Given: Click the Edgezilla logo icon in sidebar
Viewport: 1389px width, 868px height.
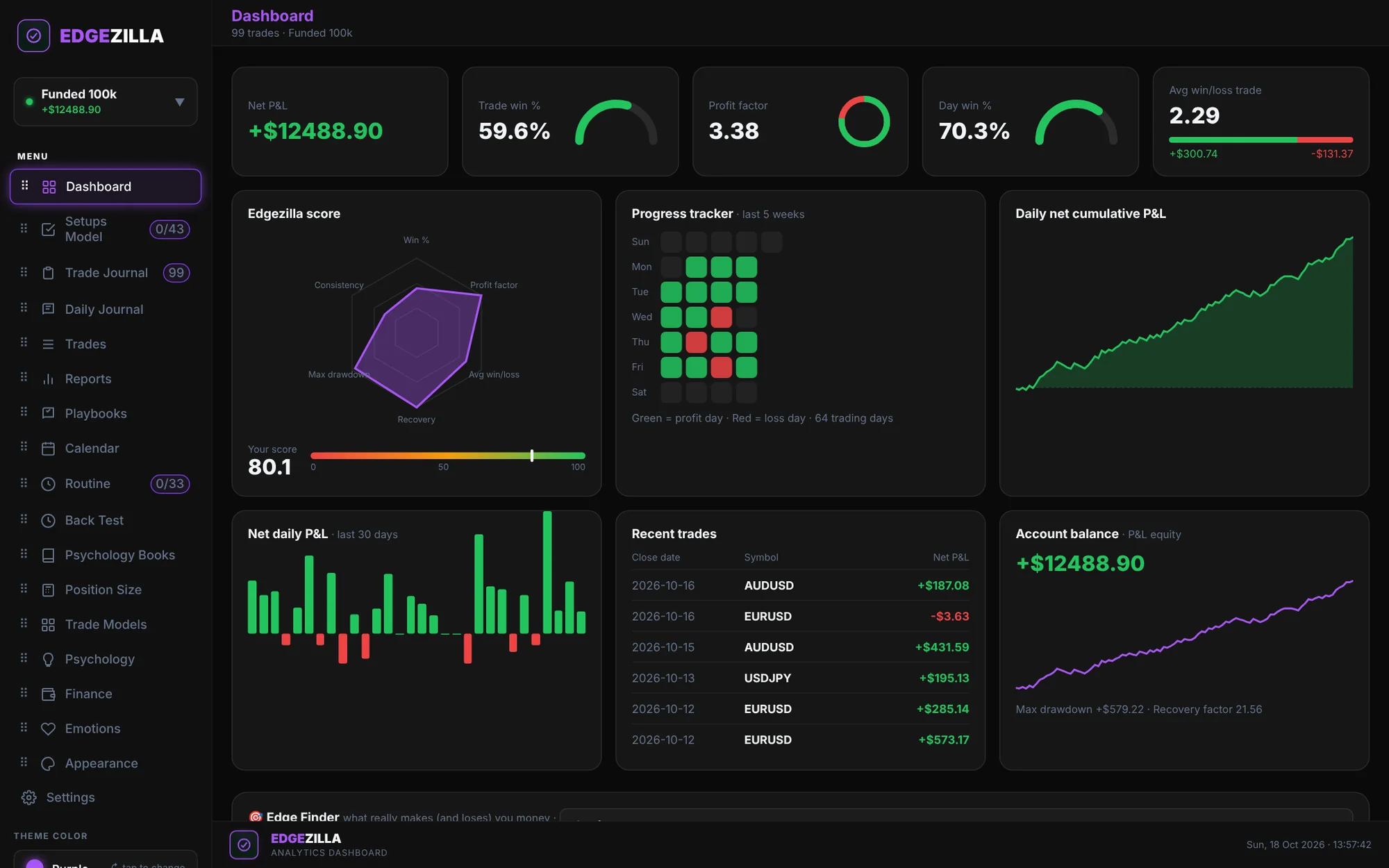Looking at the screenshot, I should (33, 35).
